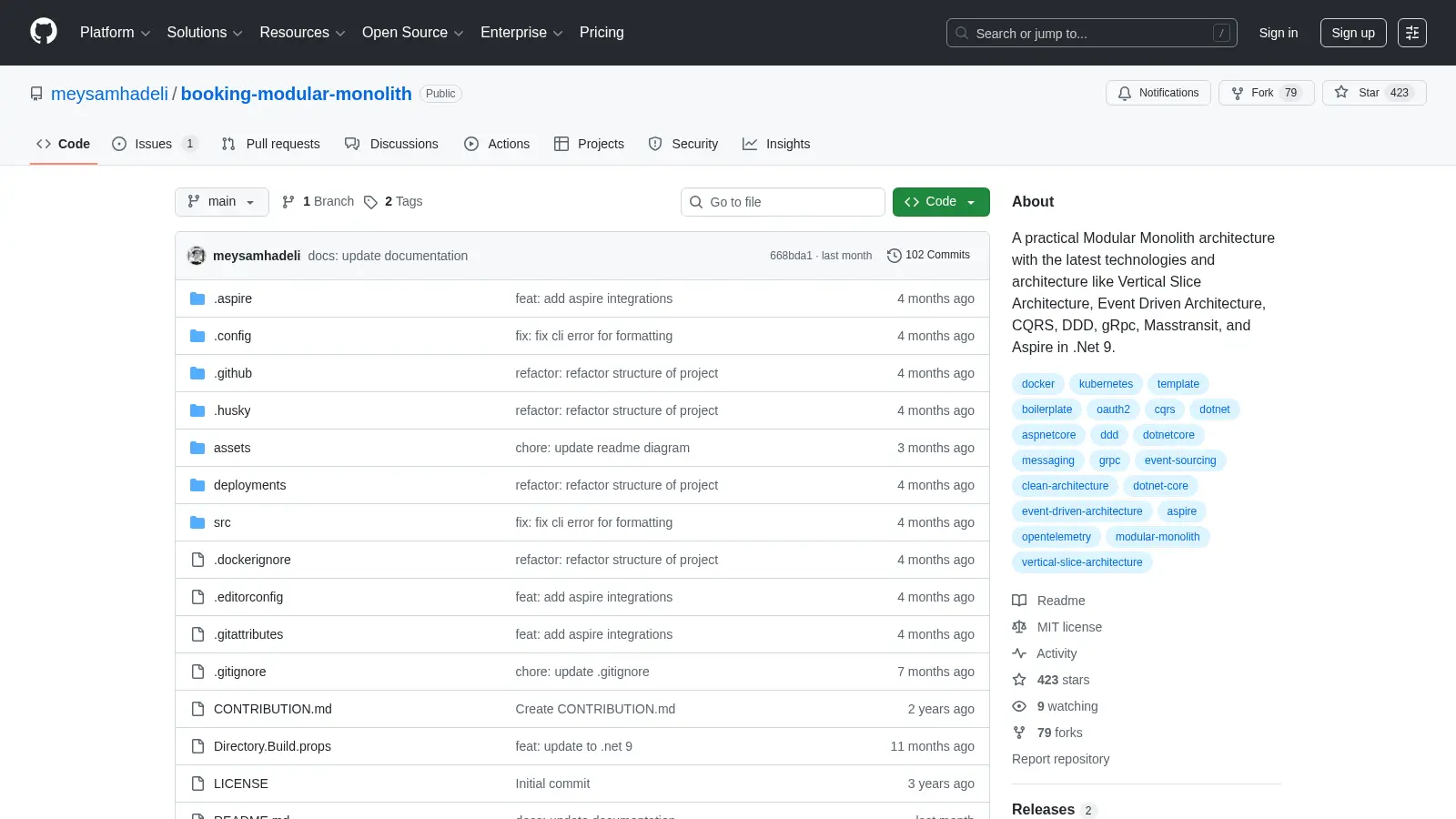1456x819 pixels.
Task: Expand the Open Source menu
Action: tap(413, 32)
